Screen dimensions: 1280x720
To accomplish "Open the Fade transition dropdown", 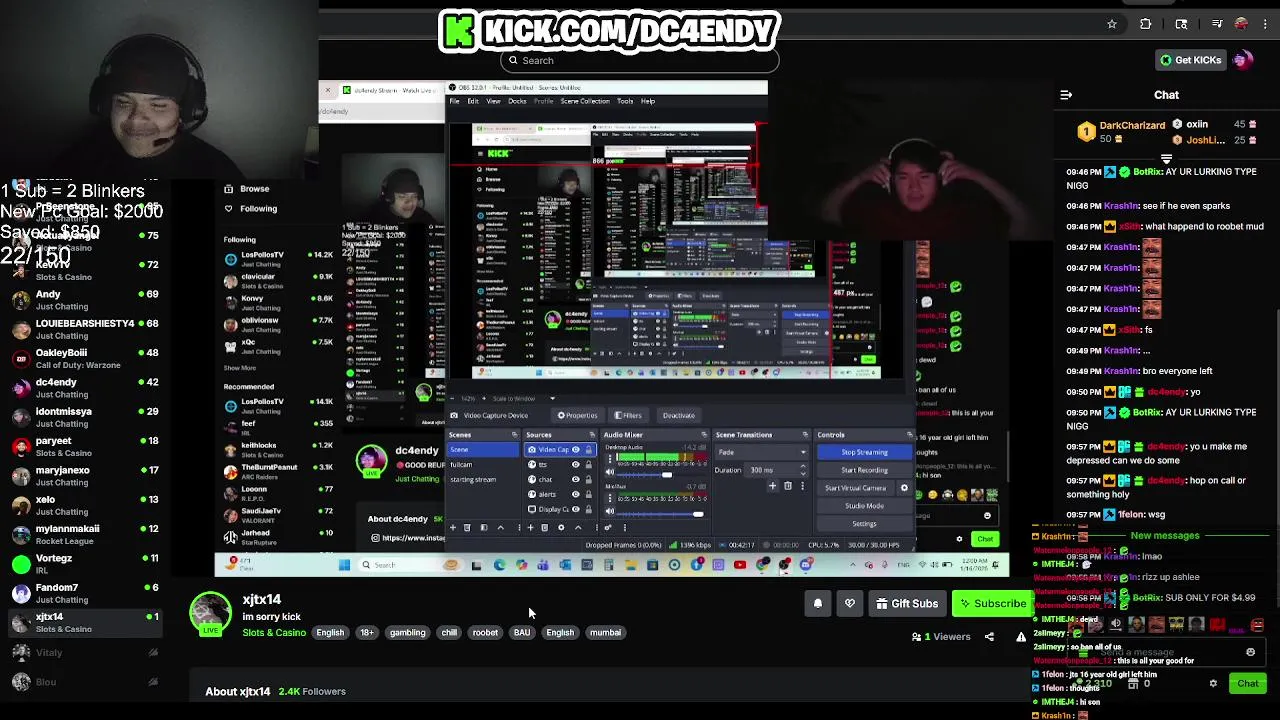I will coord(761,453).
